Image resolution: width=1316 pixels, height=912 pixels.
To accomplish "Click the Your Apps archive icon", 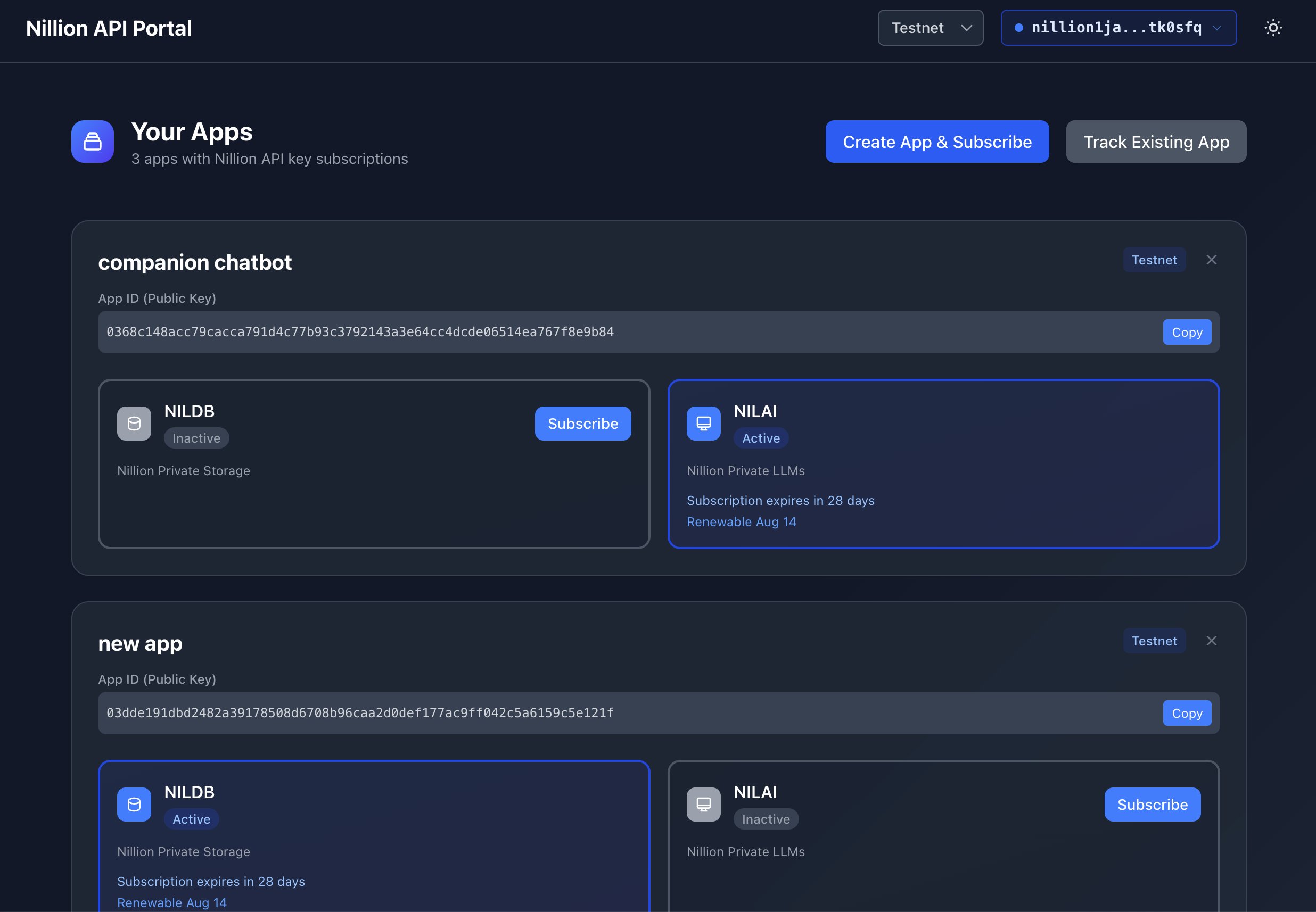I will [92, 141].
